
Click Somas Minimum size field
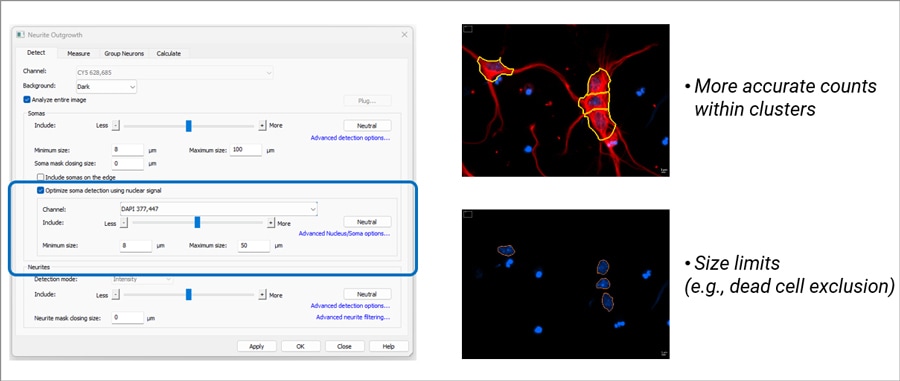pyautogui.click(x=127, y=150)
